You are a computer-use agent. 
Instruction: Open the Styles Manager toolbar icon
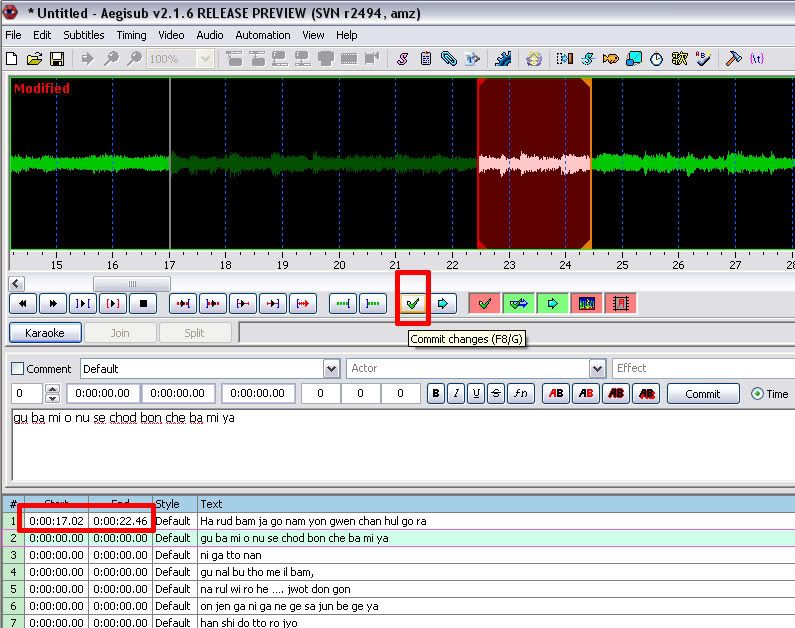pos(402,59)
